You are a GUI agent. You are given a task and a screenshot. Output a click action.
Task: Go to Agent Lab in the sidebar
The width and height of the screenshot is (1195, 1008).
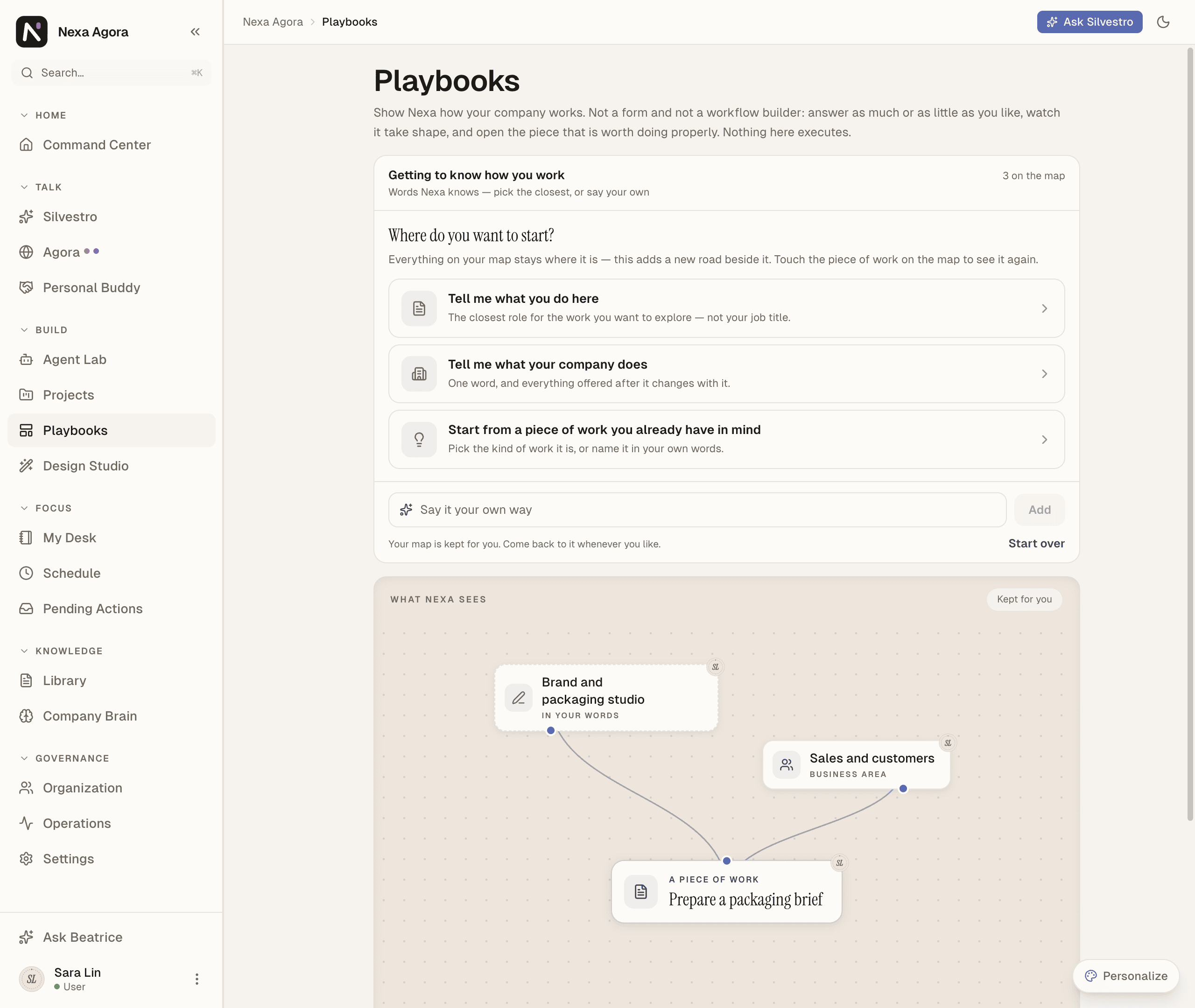click(x=112, y=359)
